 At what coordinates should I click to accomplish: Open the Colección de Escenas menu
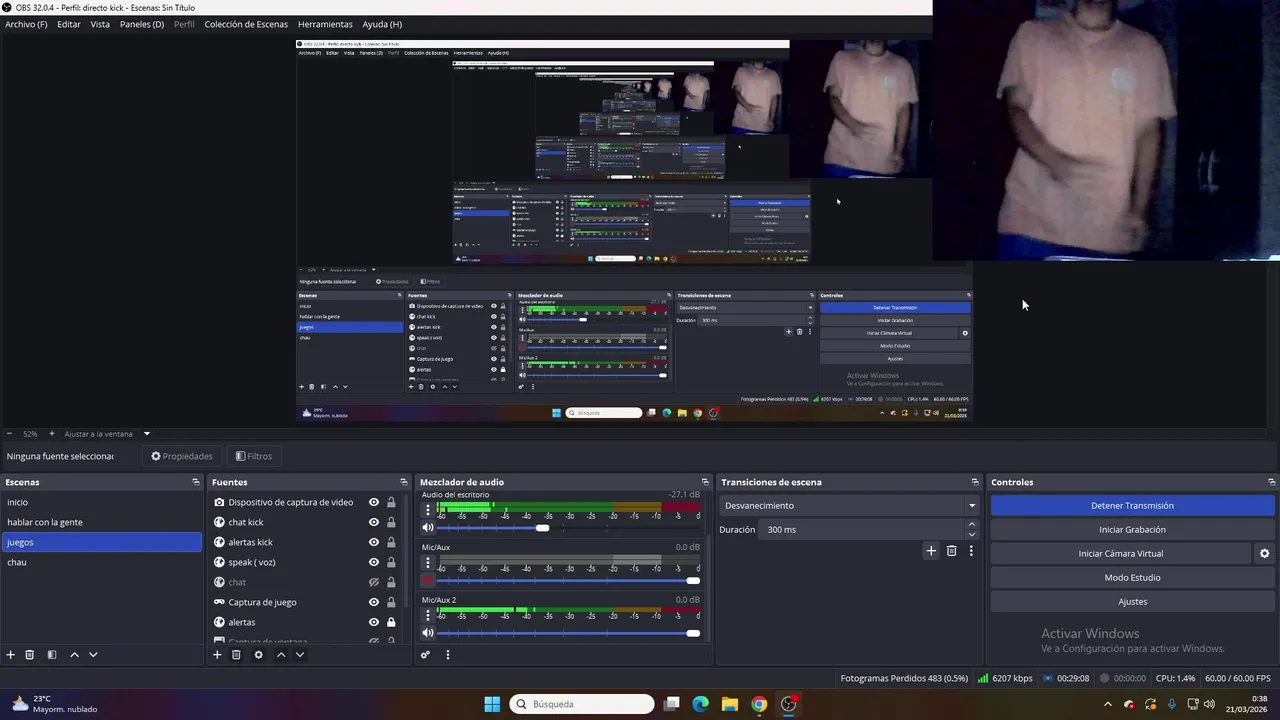click(246, 24)
